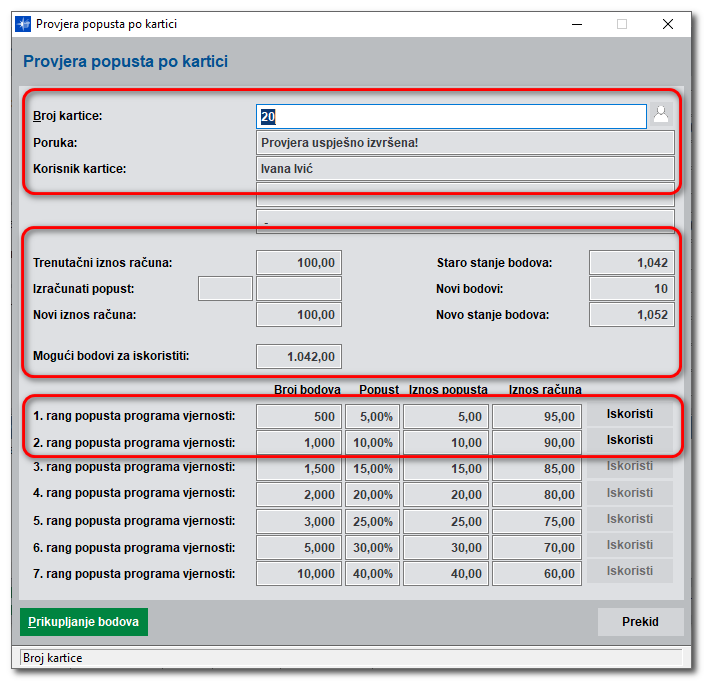Select the Novi iznos računa field
The width and height of the screenshot is (704, 681).
tap(299, 315)
